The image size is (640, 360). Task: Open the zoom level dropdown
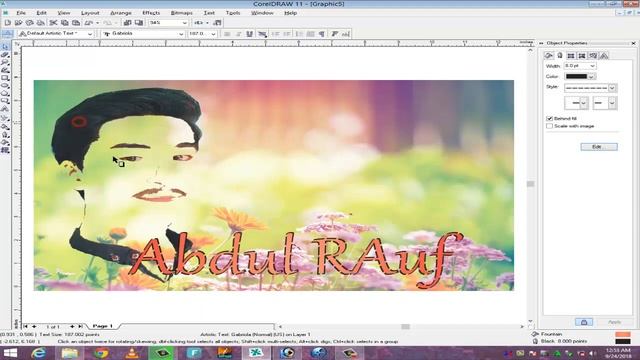[x=184, y=23]
